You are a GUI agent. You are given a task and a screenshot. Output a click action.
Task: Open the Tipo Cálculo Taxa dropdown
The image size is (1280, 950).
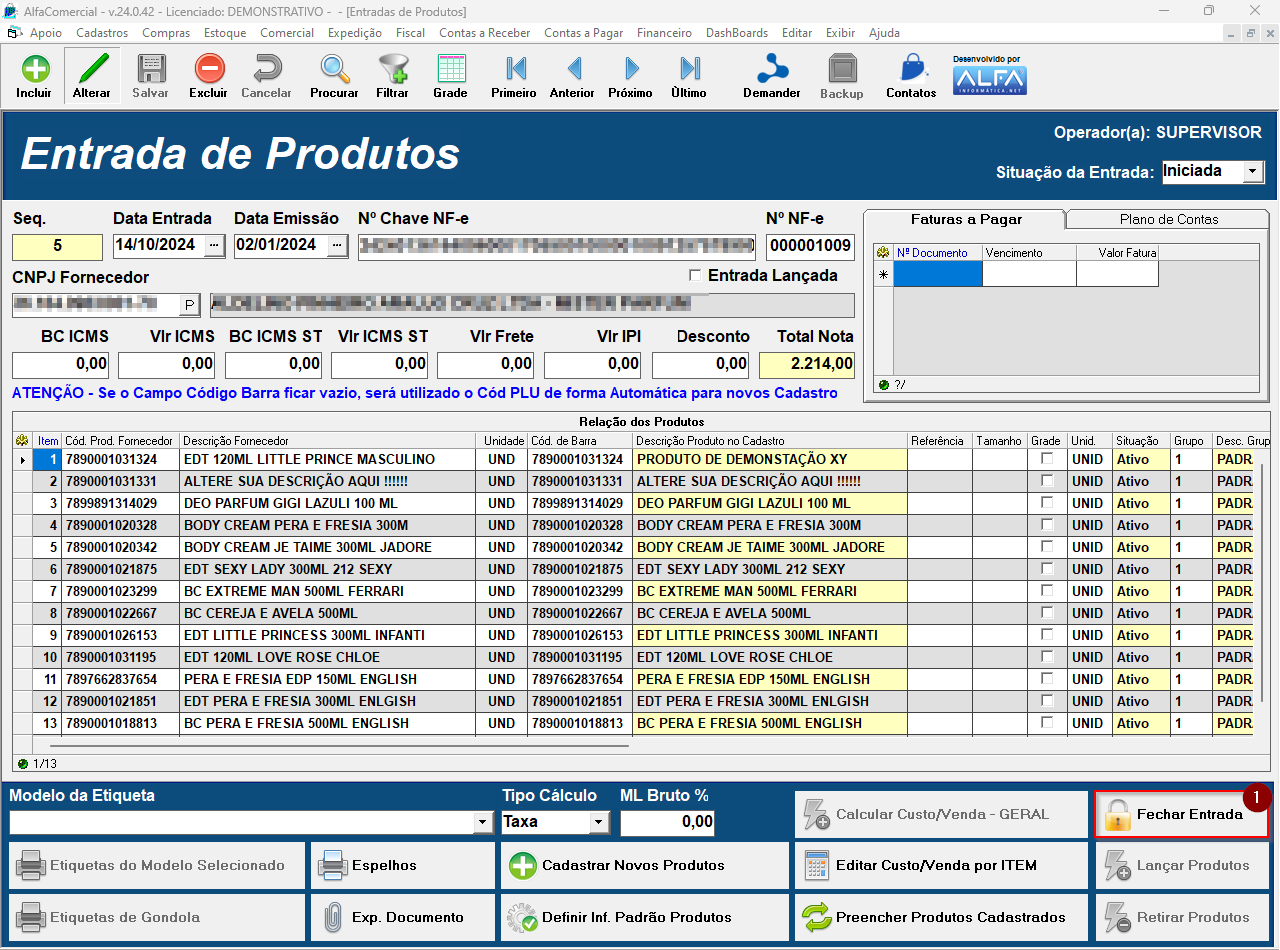[599, 822]
